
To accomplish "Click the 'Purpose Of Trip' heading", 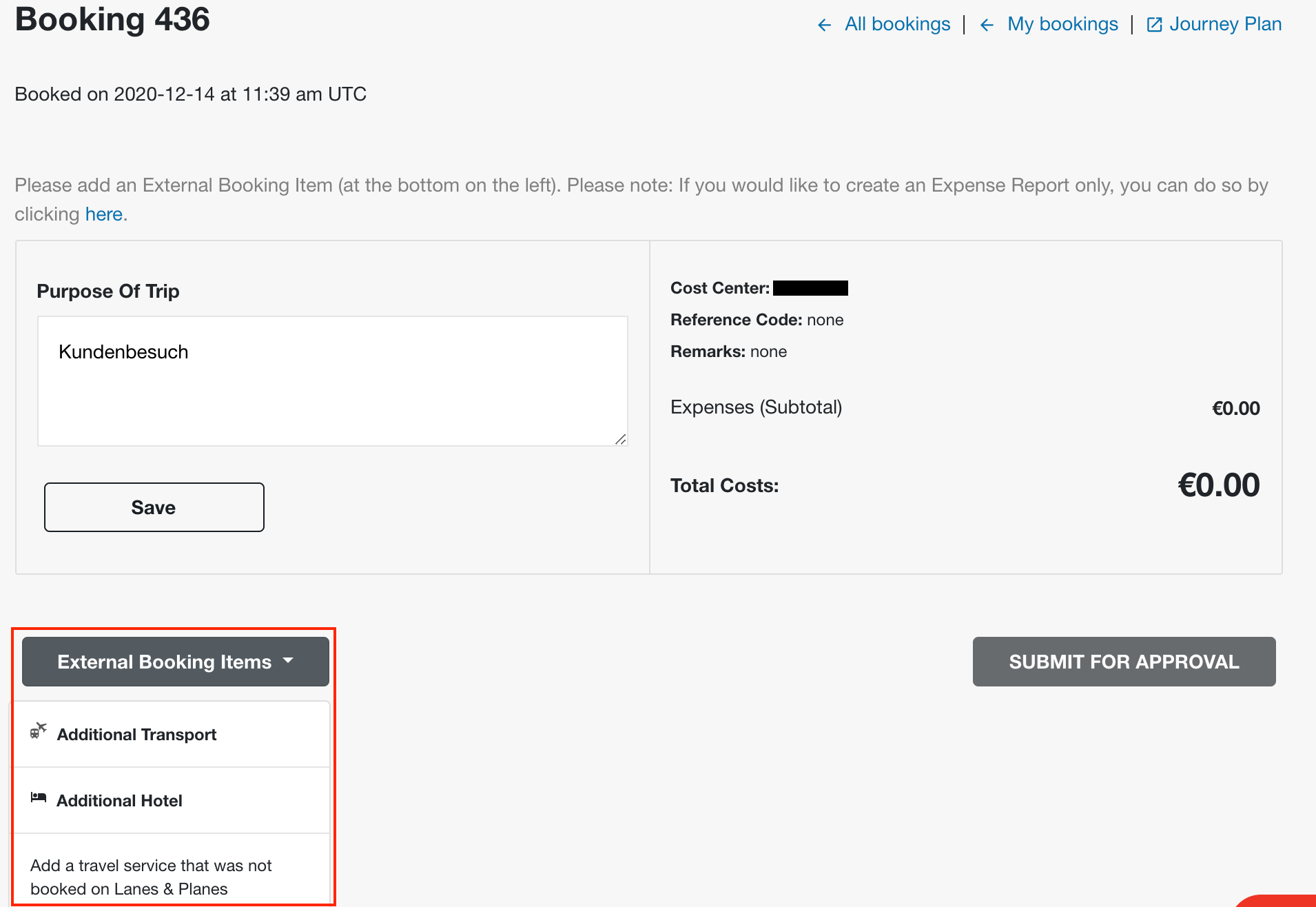I will [108, 292].
